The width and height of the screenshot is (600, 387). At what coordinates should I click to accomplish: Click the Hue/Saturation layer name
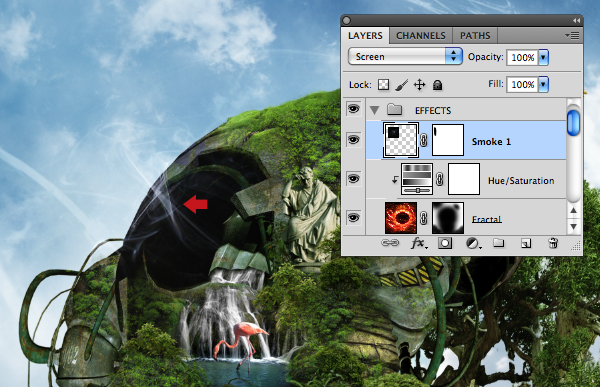(x=521, y=181)
